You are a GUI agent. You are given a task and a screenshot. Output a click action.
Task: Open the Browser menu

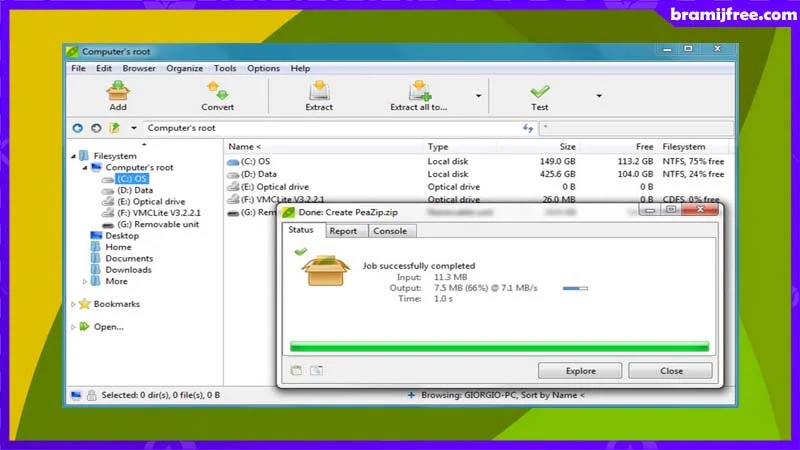(x=139, y=68)
